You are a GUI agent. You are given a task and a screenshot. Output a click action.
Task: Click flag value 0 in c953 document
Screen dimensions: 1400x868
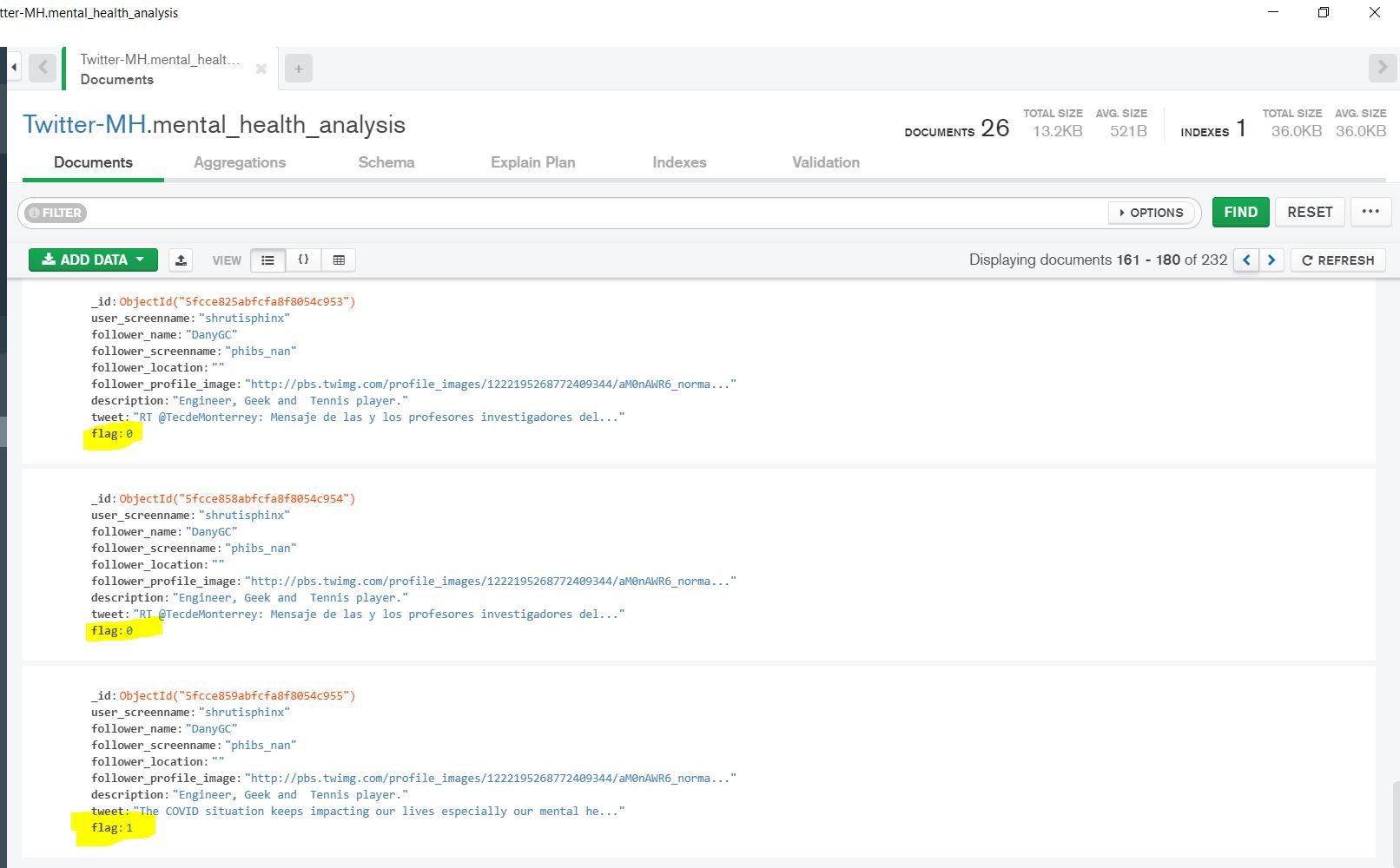pyautogui.click(x=129, y=433)
